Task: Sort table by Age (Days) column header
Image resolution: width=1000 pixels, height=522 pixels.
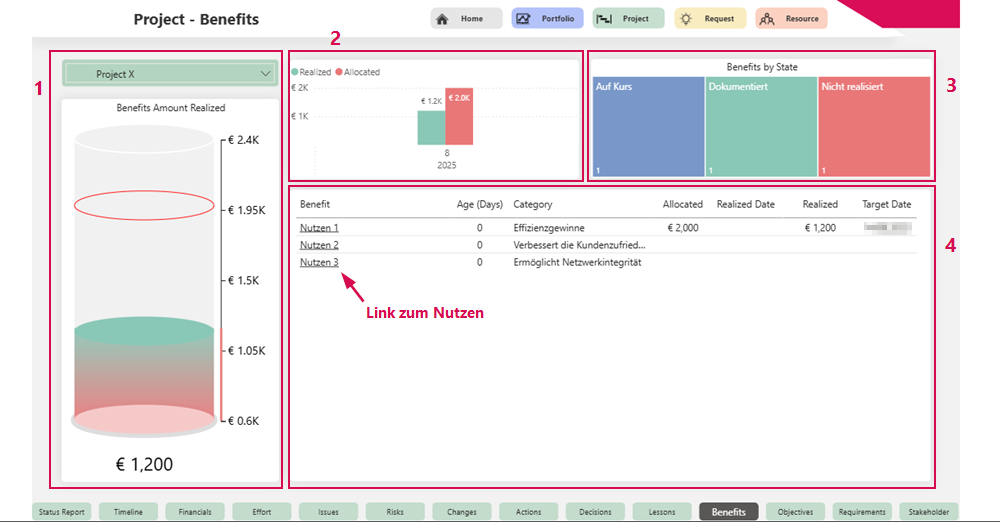Action: (479, 204)
